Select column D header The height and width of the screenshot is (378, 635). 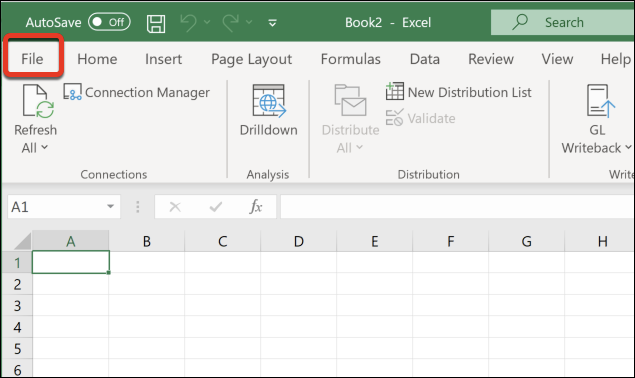coord(298,241)
